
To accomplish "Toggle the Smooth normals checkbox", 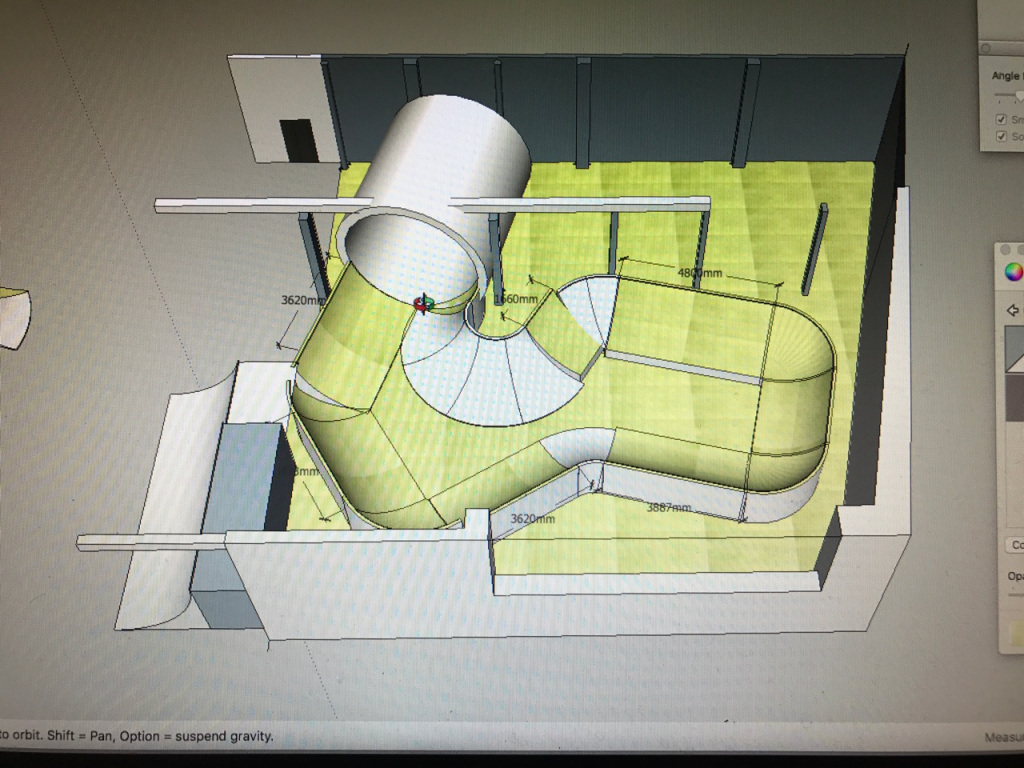I will point(1001,120).
